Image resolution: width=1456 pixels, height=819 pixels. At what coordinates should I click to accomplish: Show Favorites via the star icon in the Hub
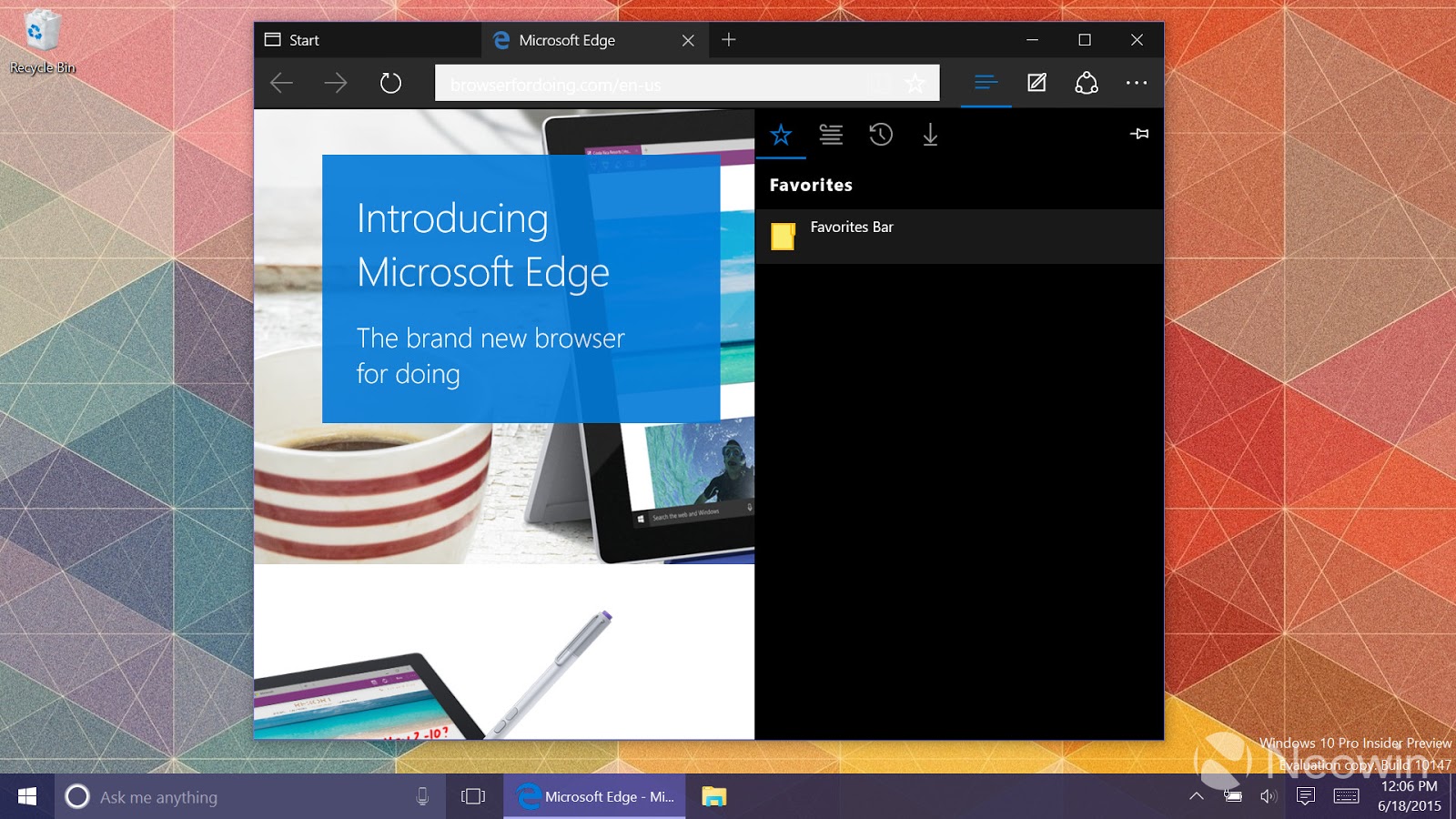click(781, 135)
